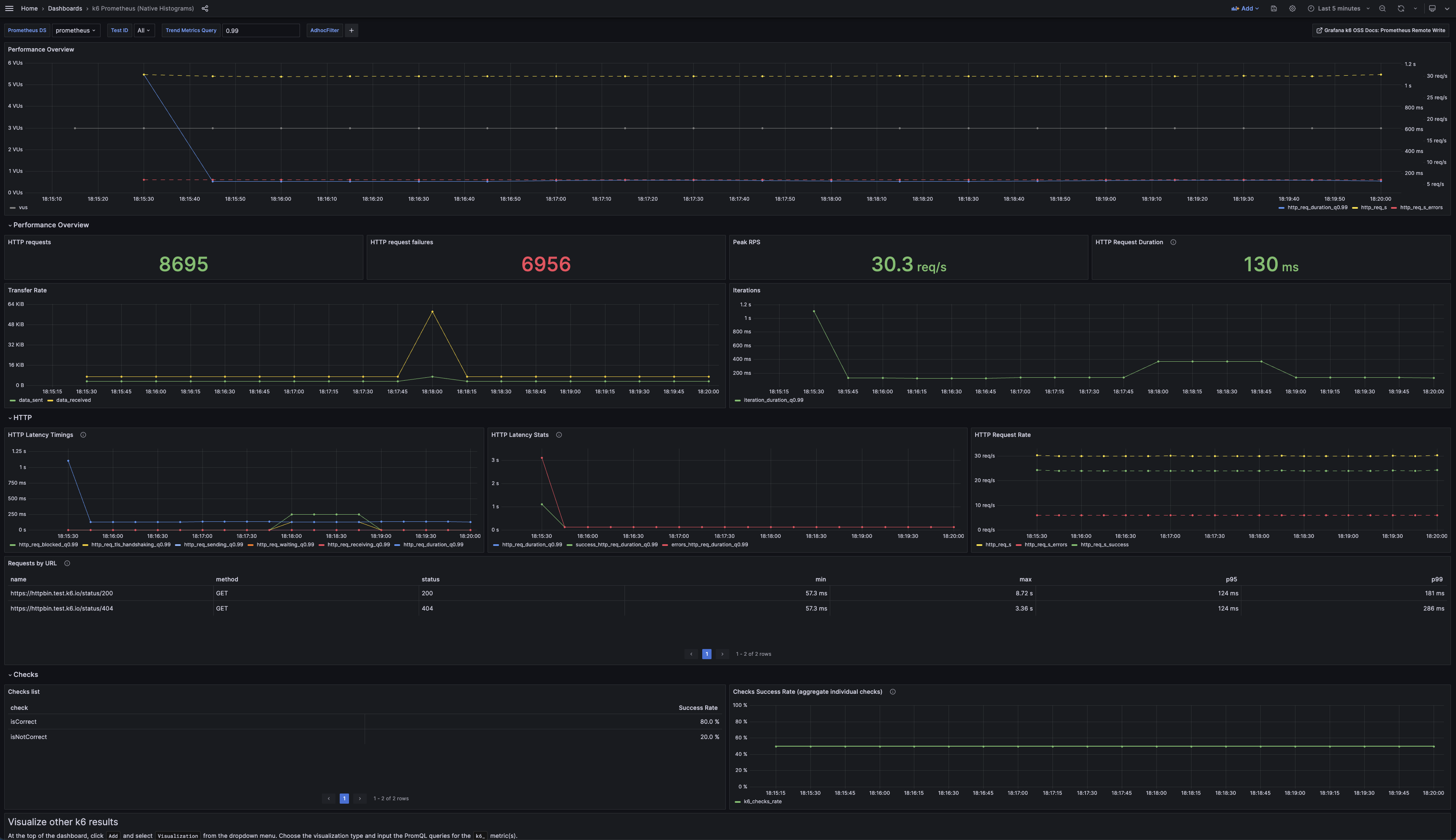Screen dimensions: 1456x840
Task: Click the Trend Metrics Query 0.99 field
Action: coord(260,30)
